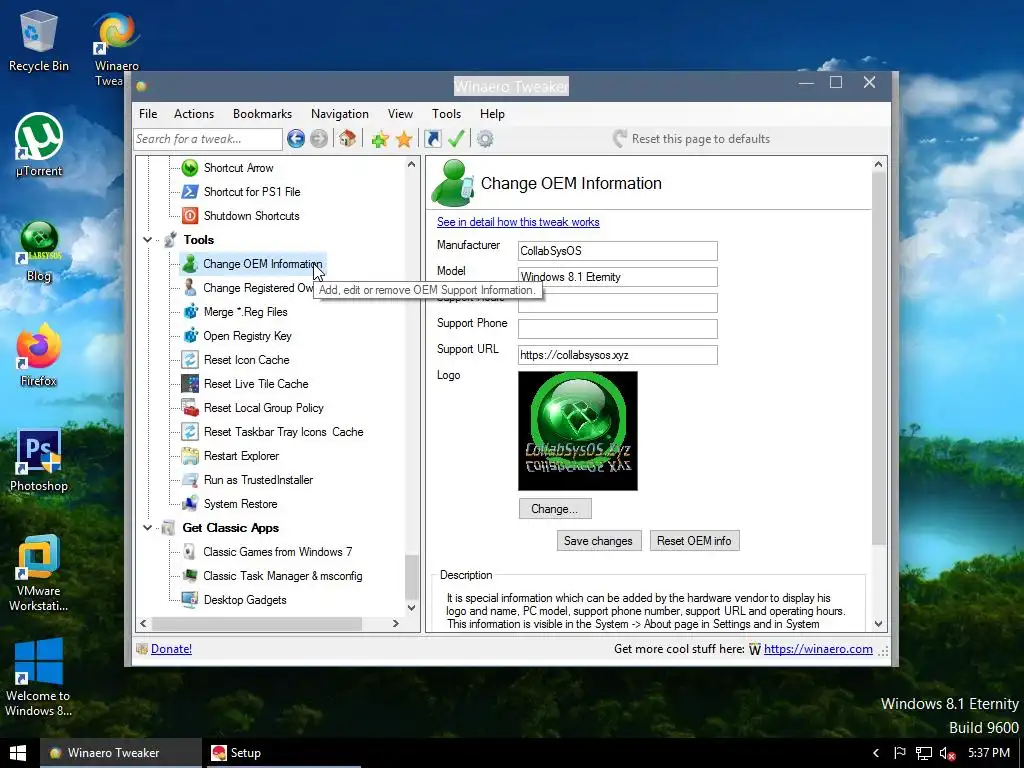Click the Reset Icon Cache icon

click(x=189, y=360)
